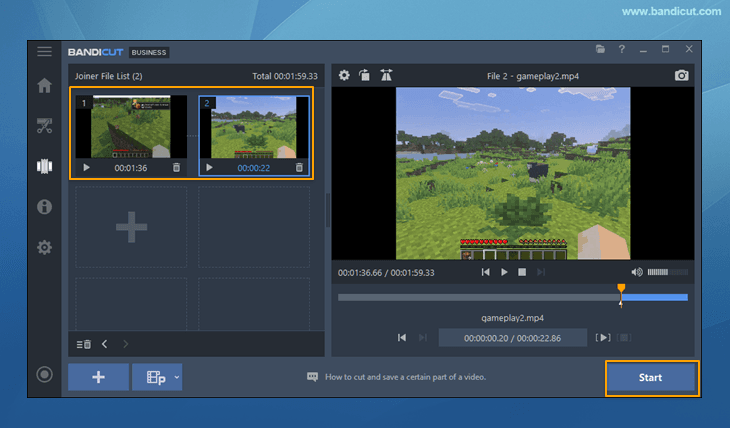730x428 pixels.
Task: Click clip 2 duration 00:00:22
Action: 254,168
